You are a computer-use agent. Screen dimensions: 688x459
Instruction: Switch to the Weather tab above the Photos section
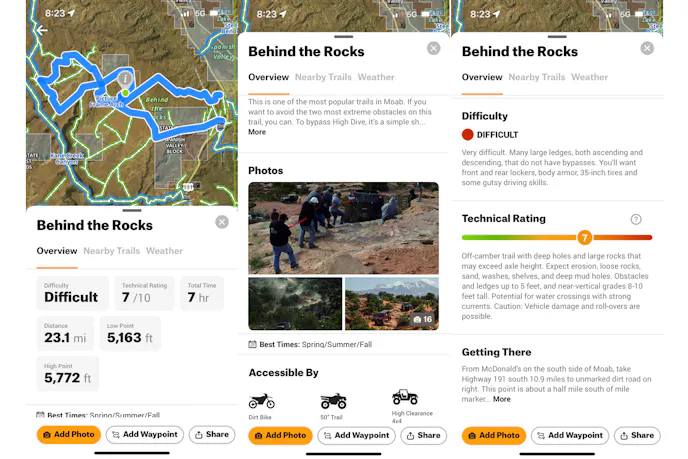pos(376,77)
